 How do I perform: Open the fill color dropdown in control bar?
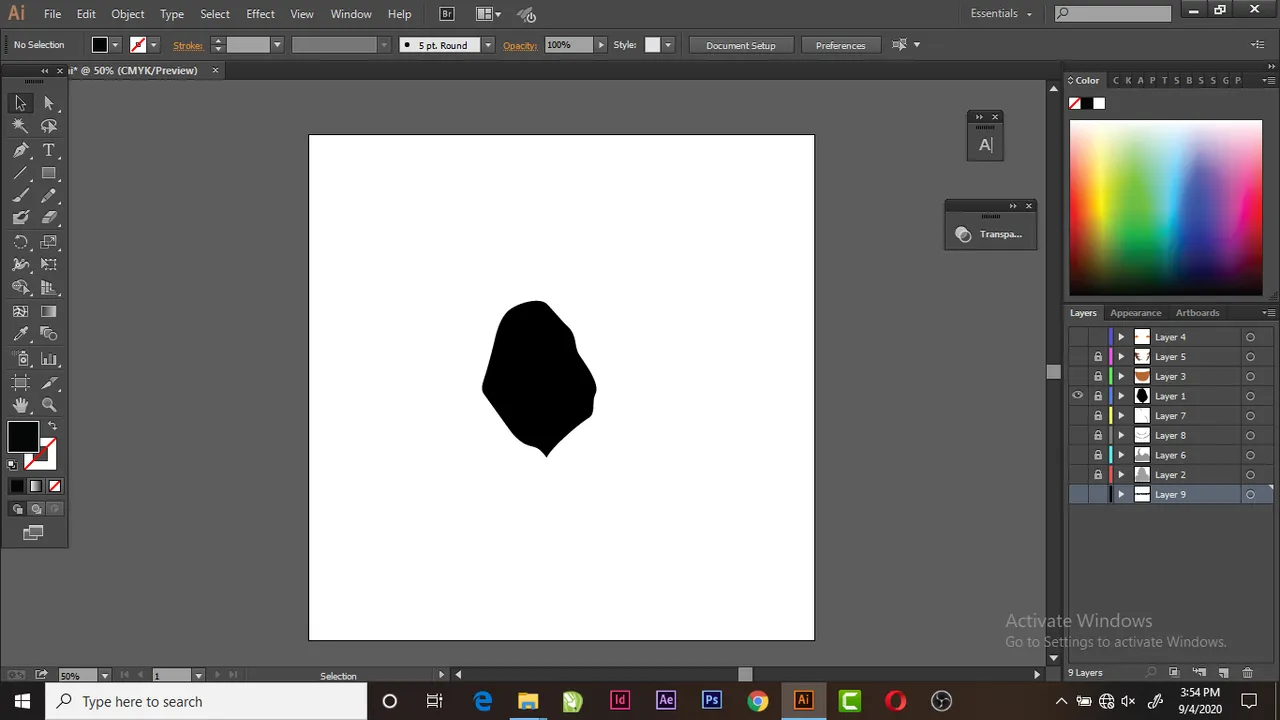(x=115, y=45)
